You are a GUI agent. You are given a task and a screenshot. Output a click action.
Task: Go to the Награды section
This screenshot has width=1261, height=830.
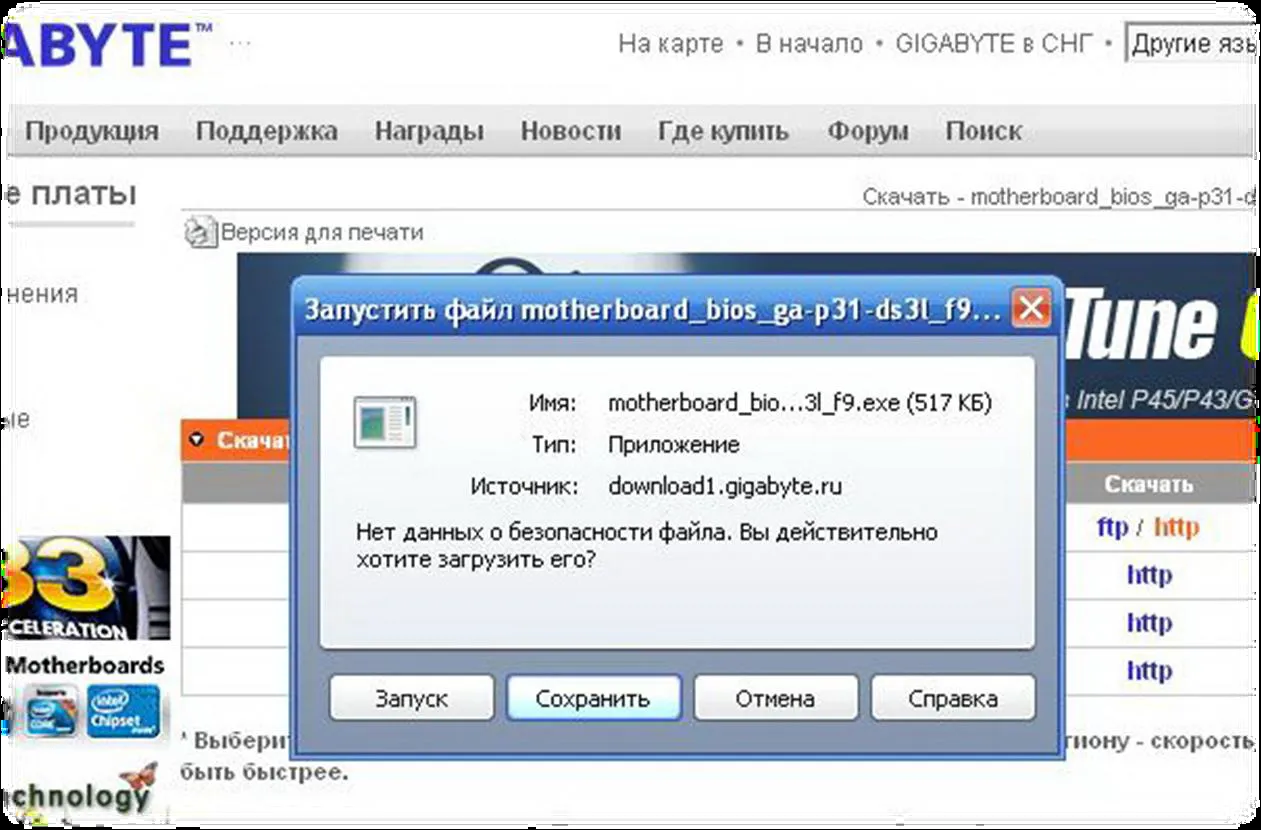pyautogui.click(x=429, y=131)
